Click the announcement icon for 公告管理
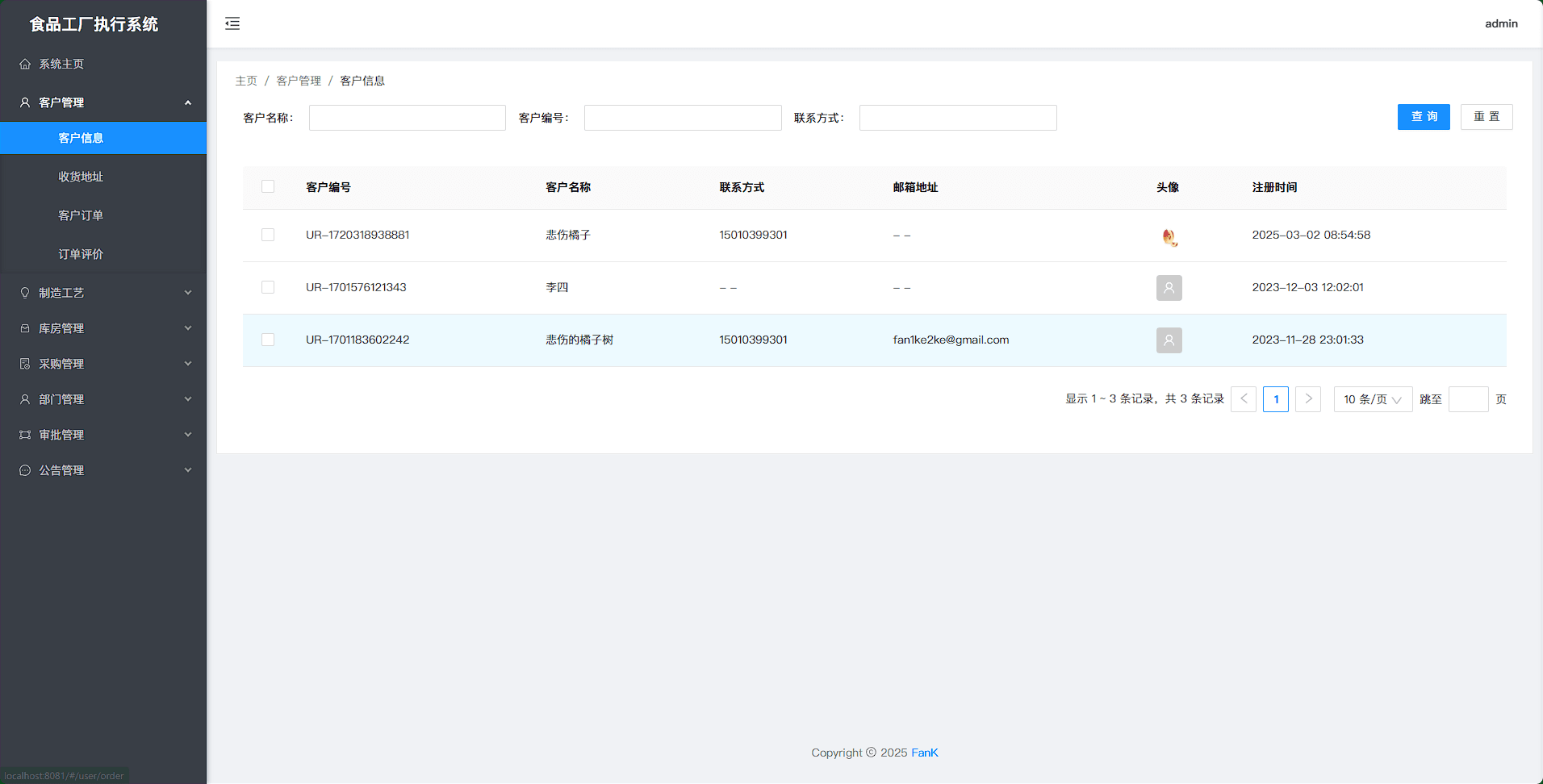This screenshot has width=1543, height=784. 25,470
